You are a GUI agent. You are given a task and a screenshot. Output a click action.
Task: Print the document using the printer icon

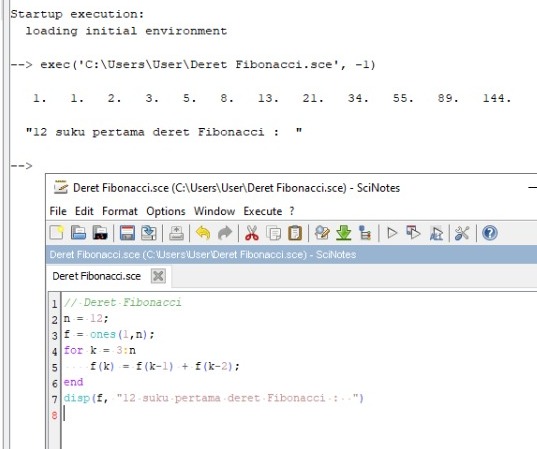tap(176, 233)
